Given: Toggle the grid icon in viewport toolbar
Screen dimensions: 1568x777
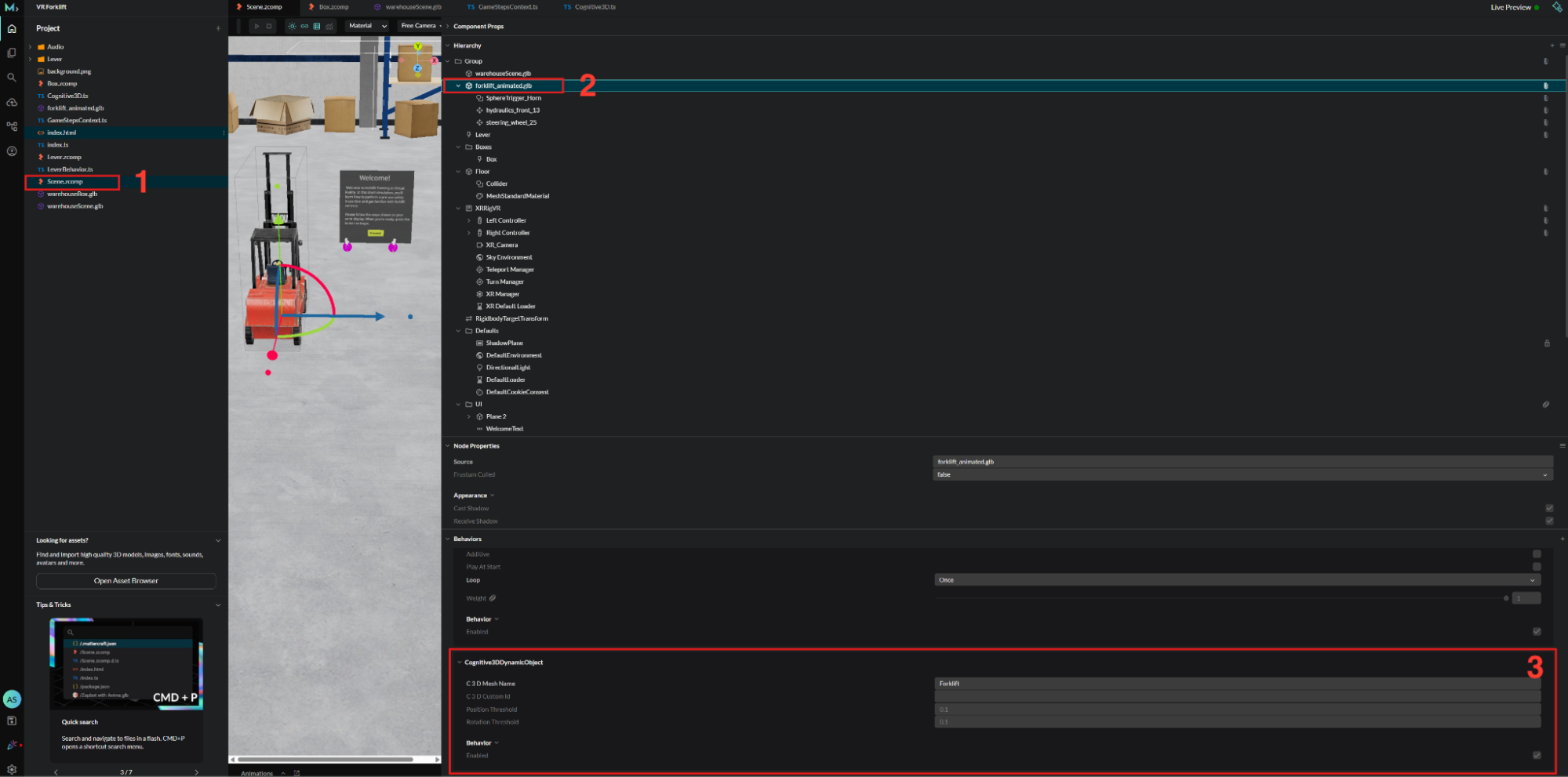Looking at the screenshot, I should (x=317, y=26).
